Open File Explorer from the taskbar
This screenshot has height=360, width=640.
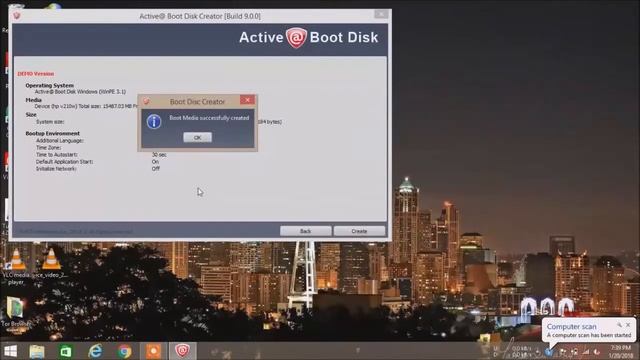37,351
